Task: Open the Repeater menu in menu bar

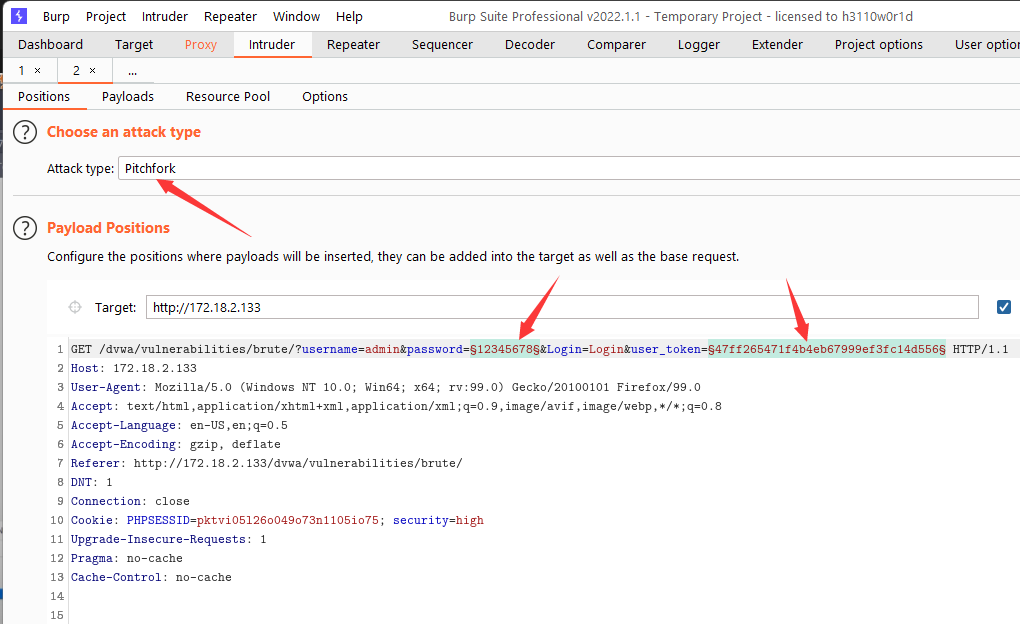Action: [x=230, y=16]
